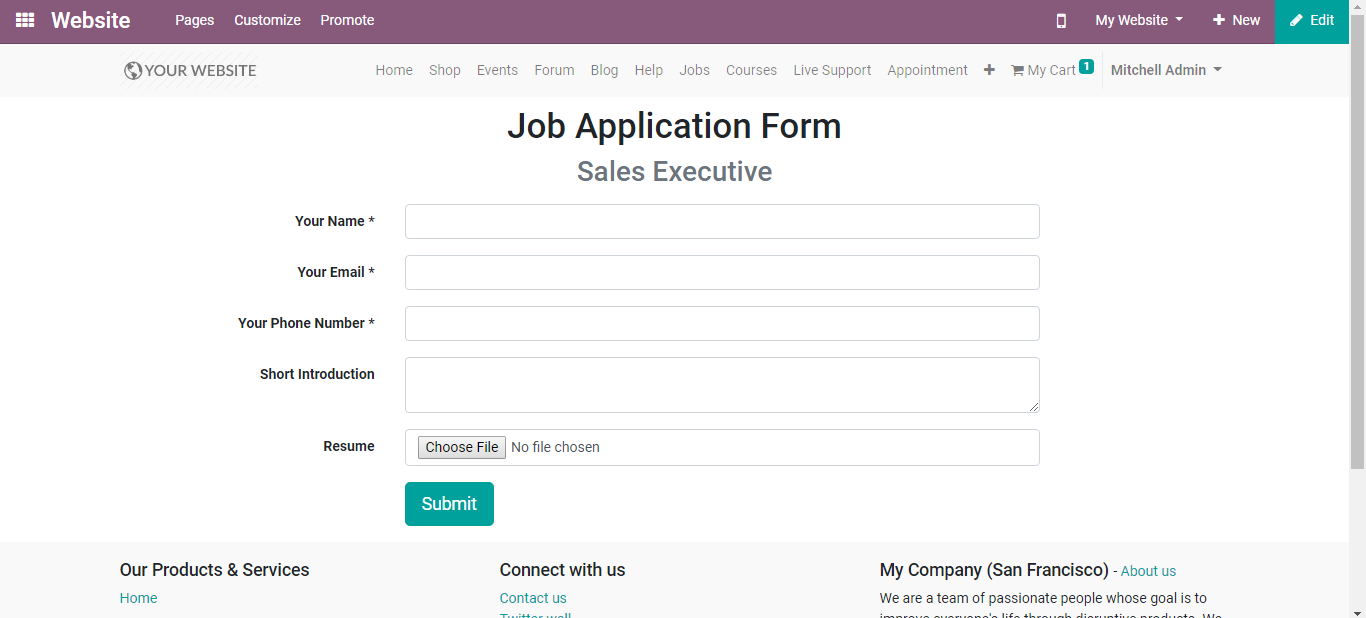Expand the My Website dropdown
The image size is (1366, 618).
[1139, 20]
